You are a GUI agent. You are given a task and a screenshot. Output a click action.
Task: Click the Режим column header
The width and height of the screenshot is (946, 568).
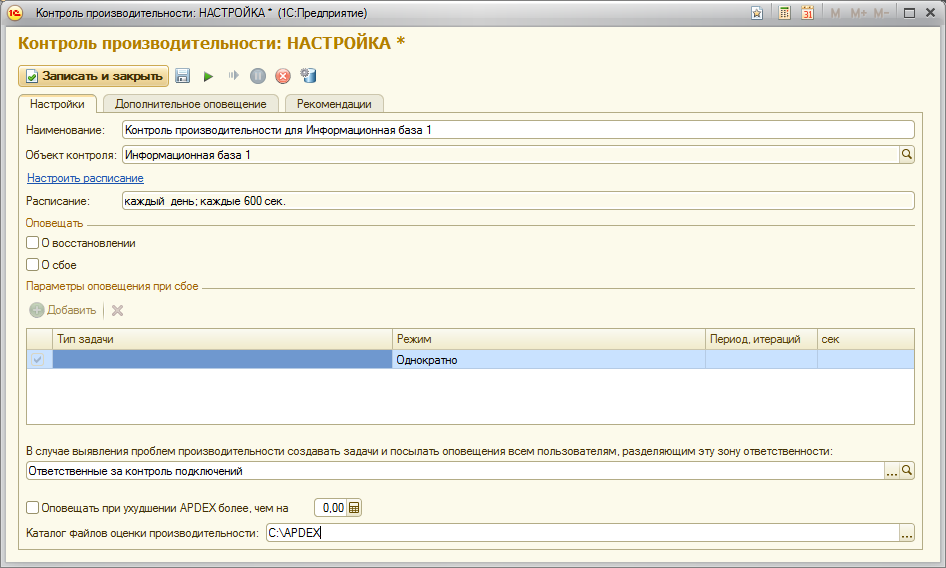pyautogui.click(x=548, y=339)
